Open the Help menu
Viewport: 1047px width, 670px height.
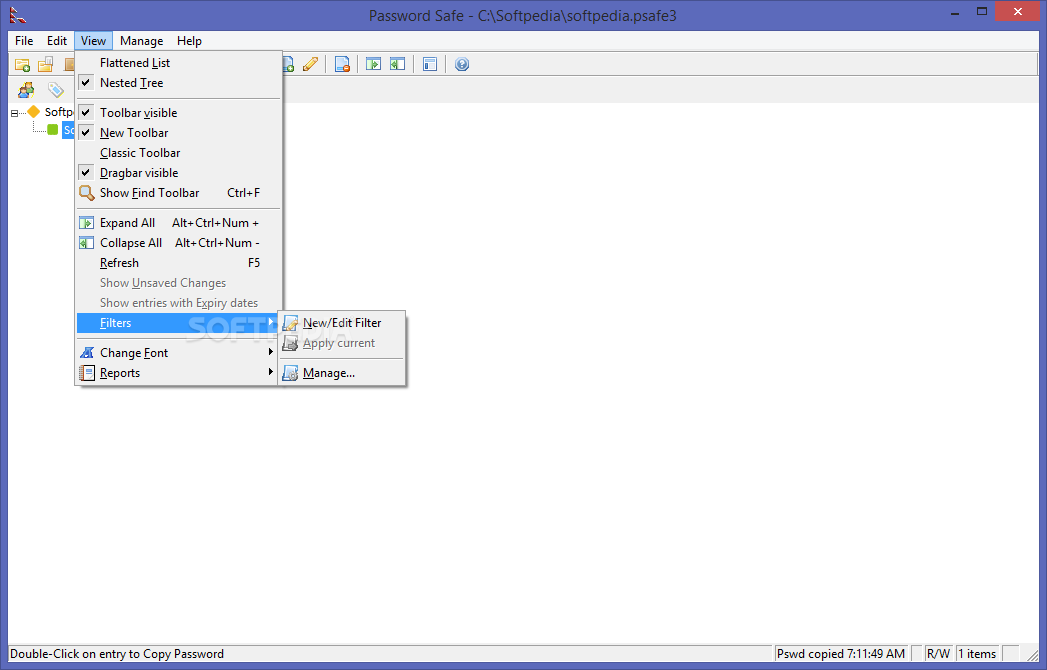[189, 41]
